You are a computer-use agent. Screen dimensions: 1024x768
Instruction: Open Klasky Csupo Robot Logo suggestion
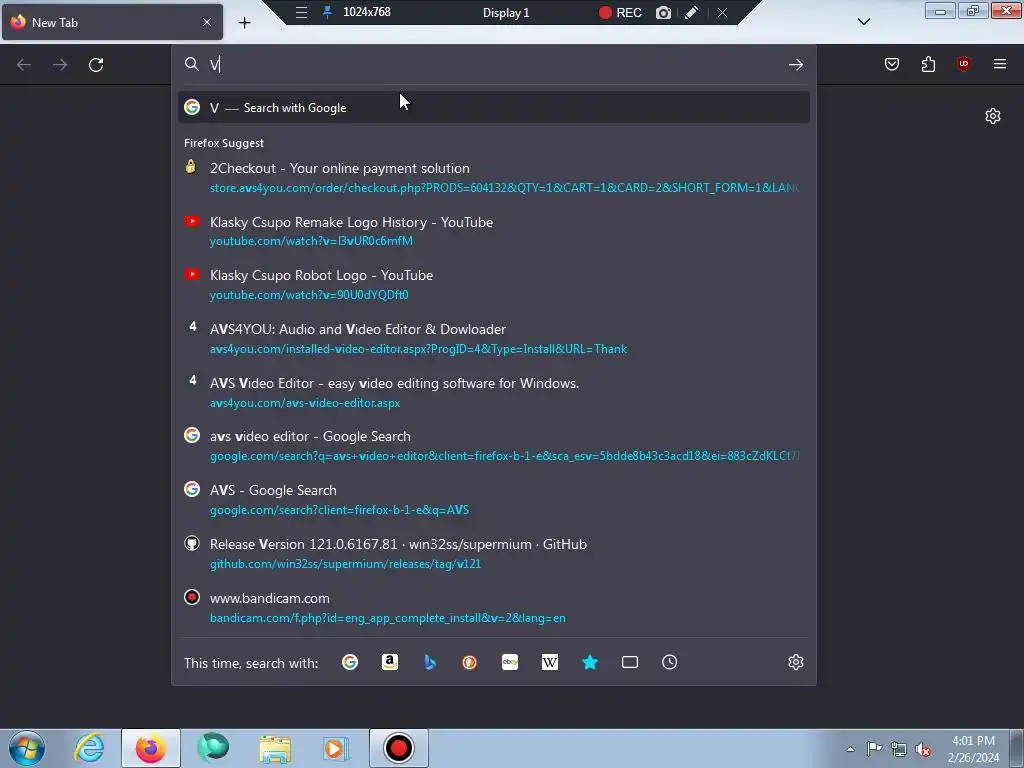(494, 285)
